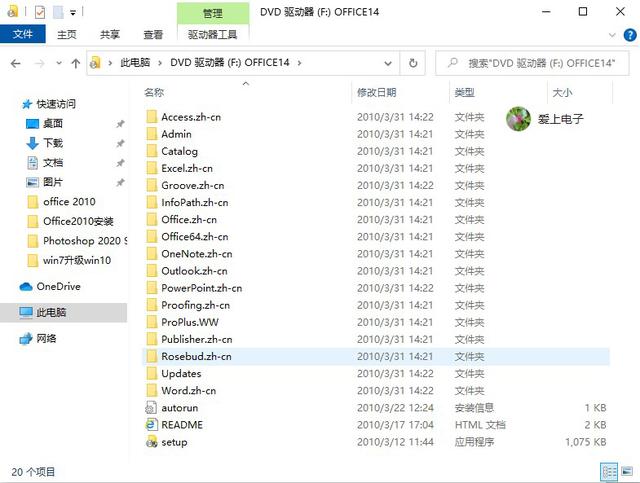
Task: Select the ProPlus.WW folder icon
Action: (151, 322)
